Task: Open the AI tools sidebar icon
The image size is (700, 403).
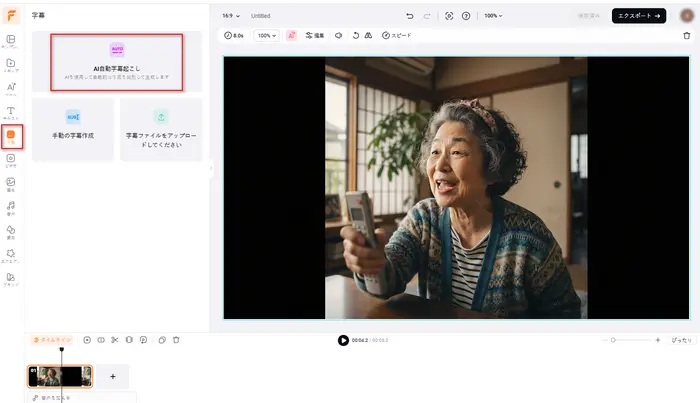Action: coord(11,89)
